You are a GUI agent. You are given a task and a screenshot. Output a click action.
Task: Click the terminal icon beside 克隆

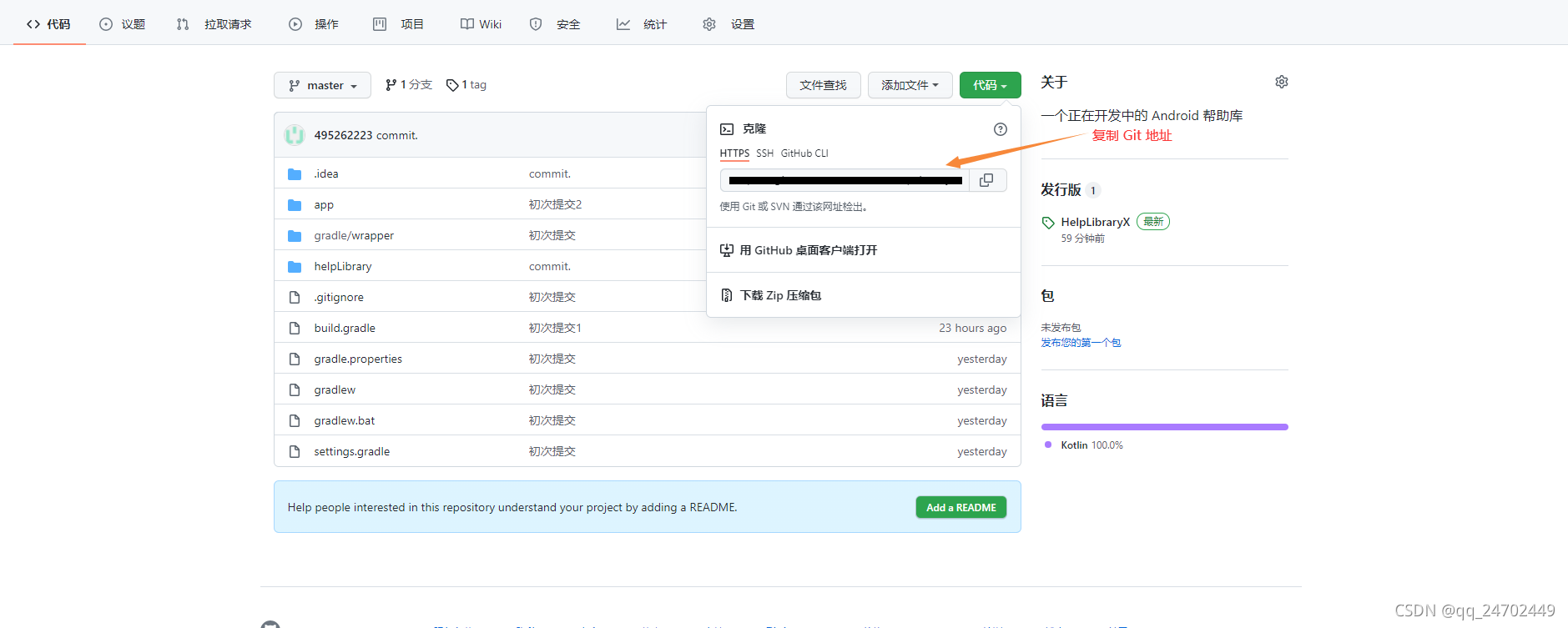pos(727,129)
